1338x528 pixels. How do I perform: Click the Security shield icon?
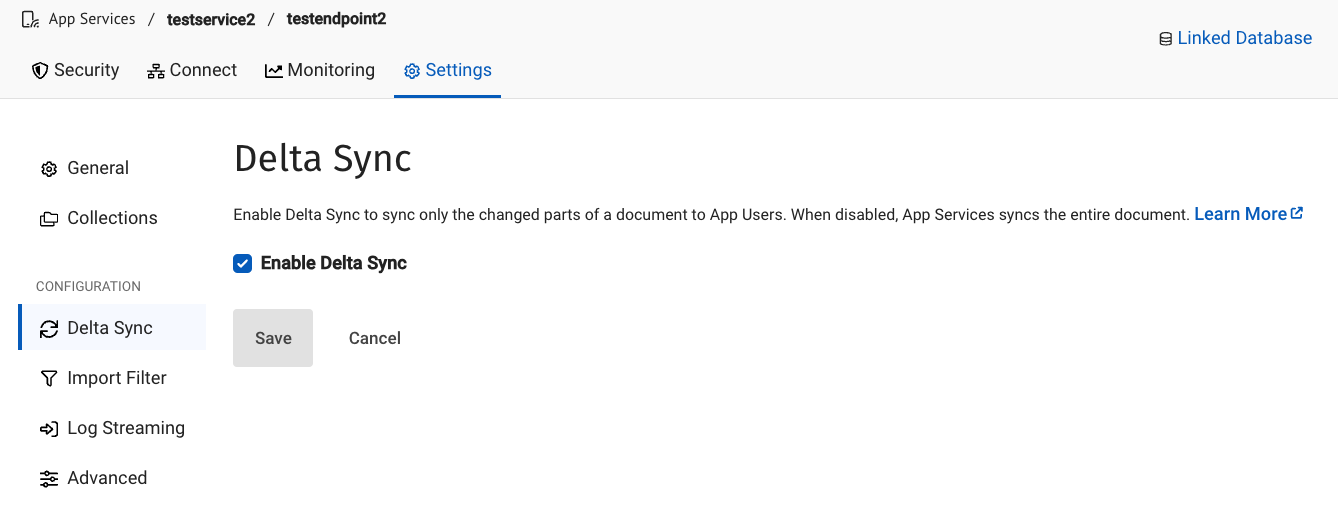(x=40, y=71)
